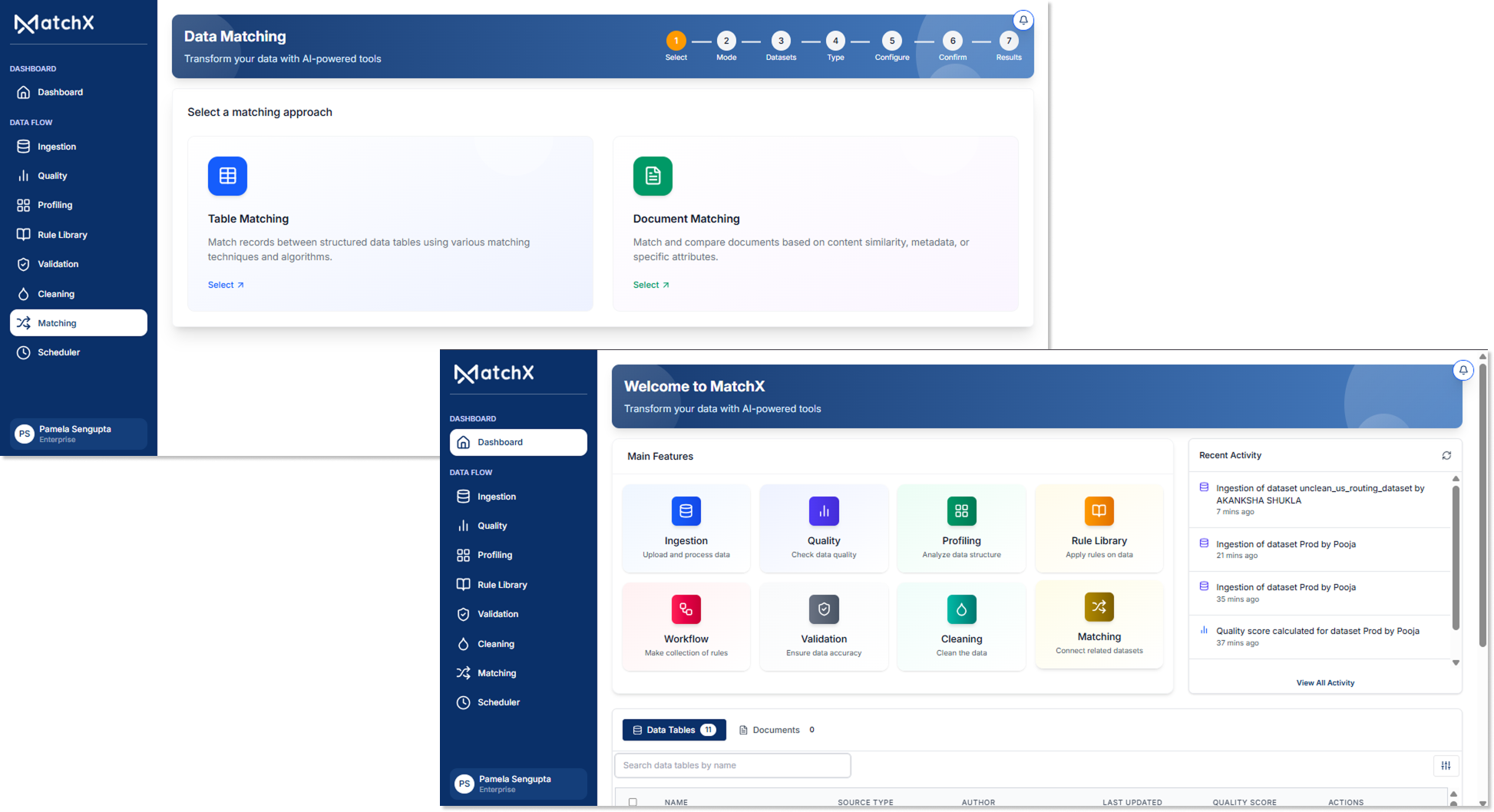Open the green Document Matching icon
This screenshot has width=1494, height=812.
point(653,176)
